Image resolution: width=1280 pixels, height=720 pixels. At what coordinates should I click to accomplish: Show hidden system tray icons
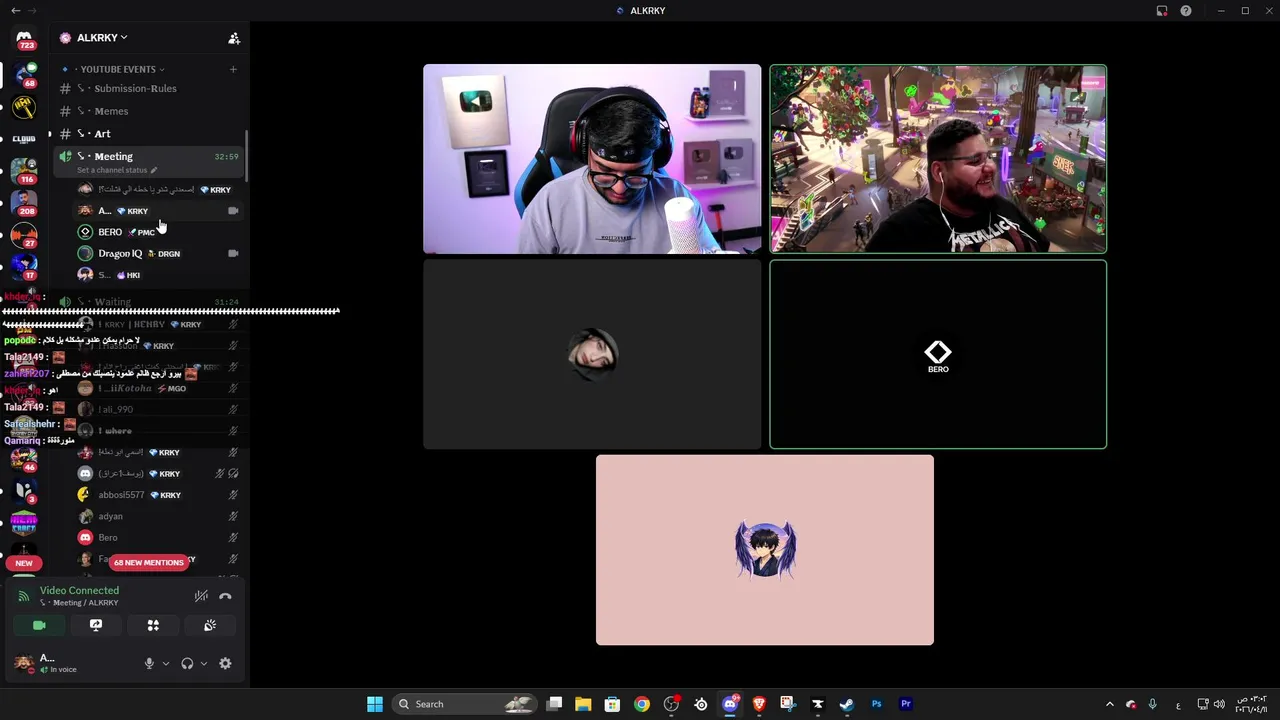(x=1109, y=704)
